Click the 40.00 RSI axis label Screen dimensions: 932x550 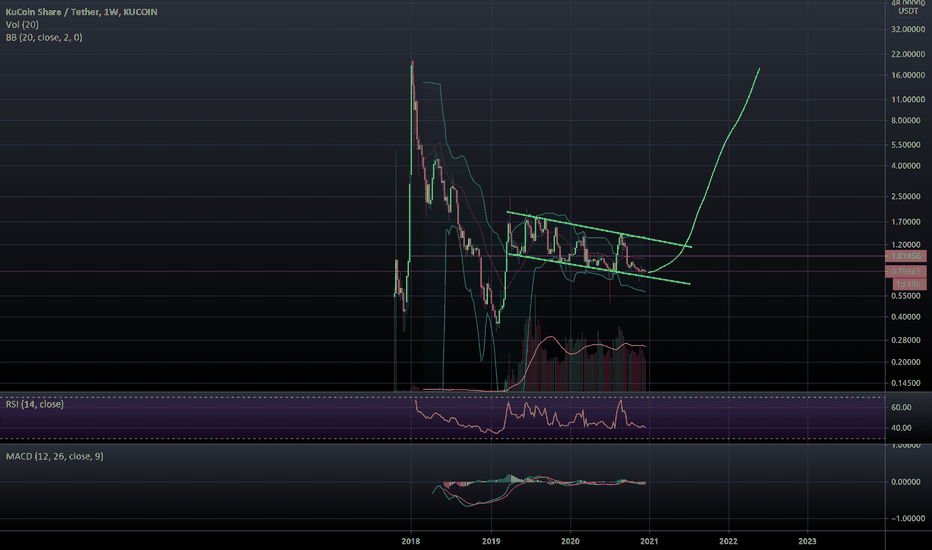click(902, 428)
